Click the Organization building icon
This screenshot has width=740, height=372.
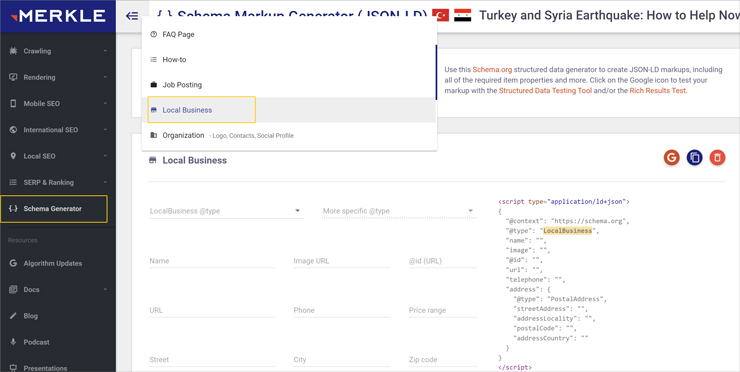coord(153,135)
